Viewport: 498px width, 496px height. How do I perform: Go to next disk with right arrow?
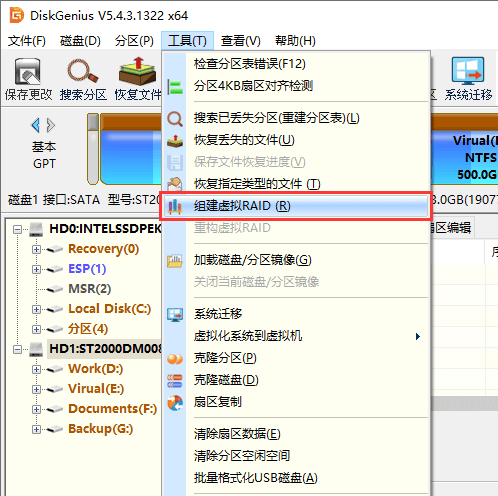pos(51,125)
